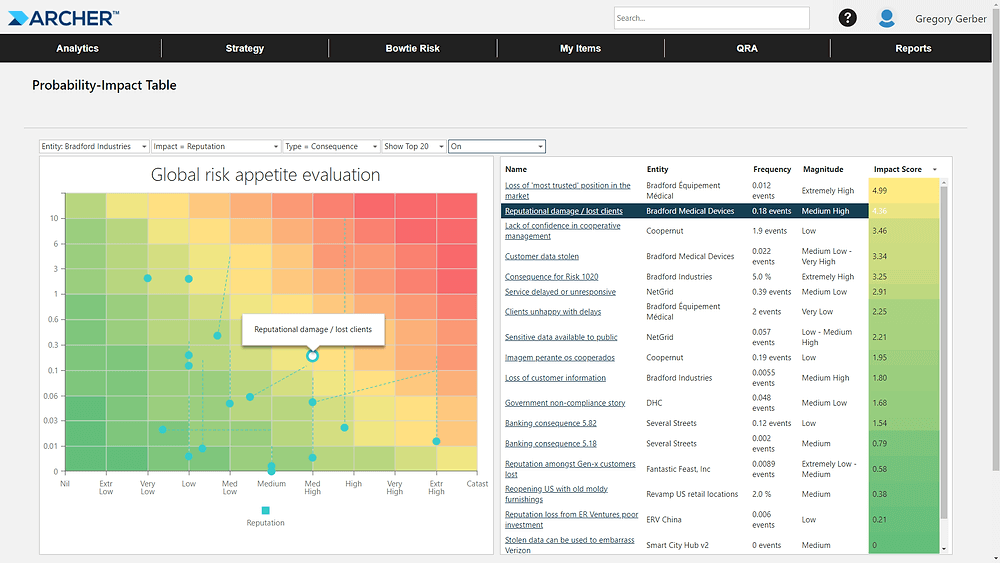The image size is (1000, 563).
Task: Open Reputational damage / lost clients link
Action: (x=563, y=211)
